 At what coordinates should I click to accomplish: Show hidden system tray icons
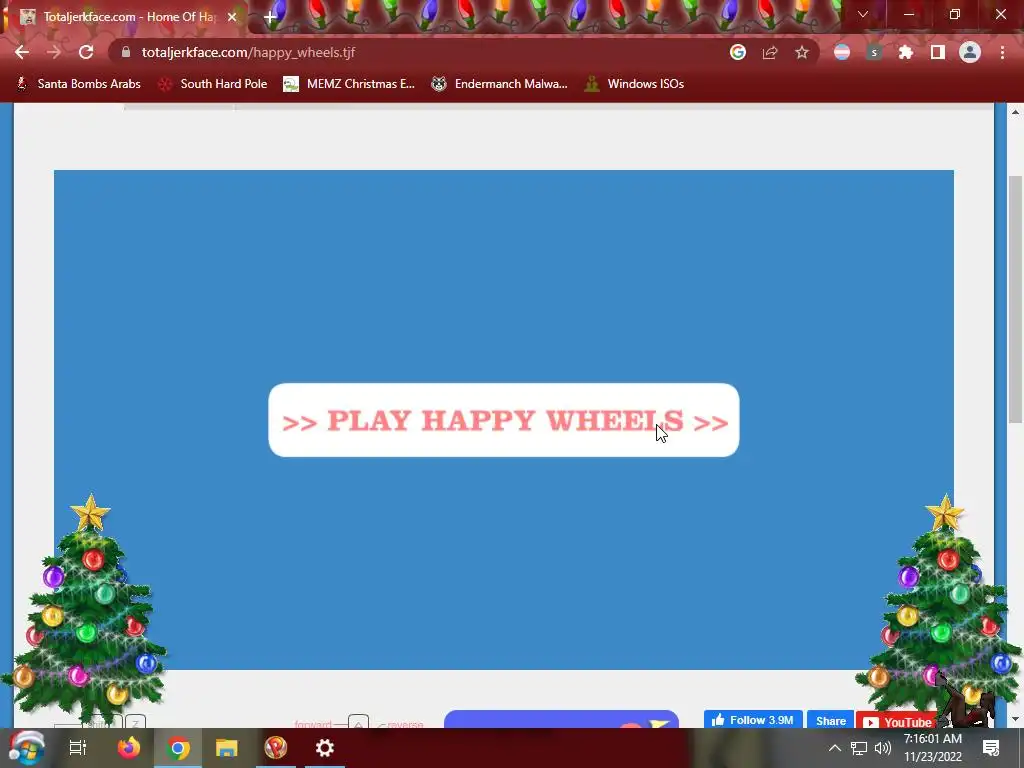point(835,748)
